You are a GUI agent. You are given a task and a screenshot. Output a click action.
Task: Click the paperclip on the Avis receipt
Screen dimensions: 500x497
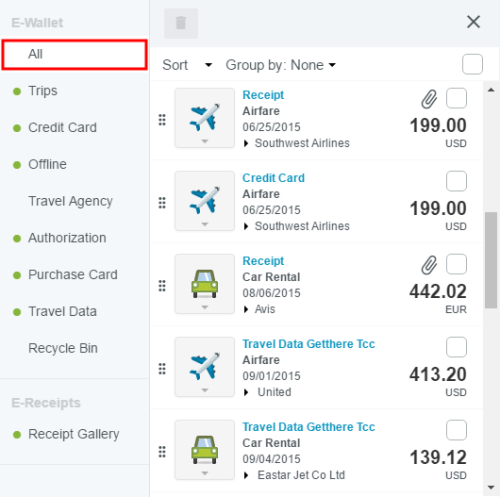click(429, 265)
